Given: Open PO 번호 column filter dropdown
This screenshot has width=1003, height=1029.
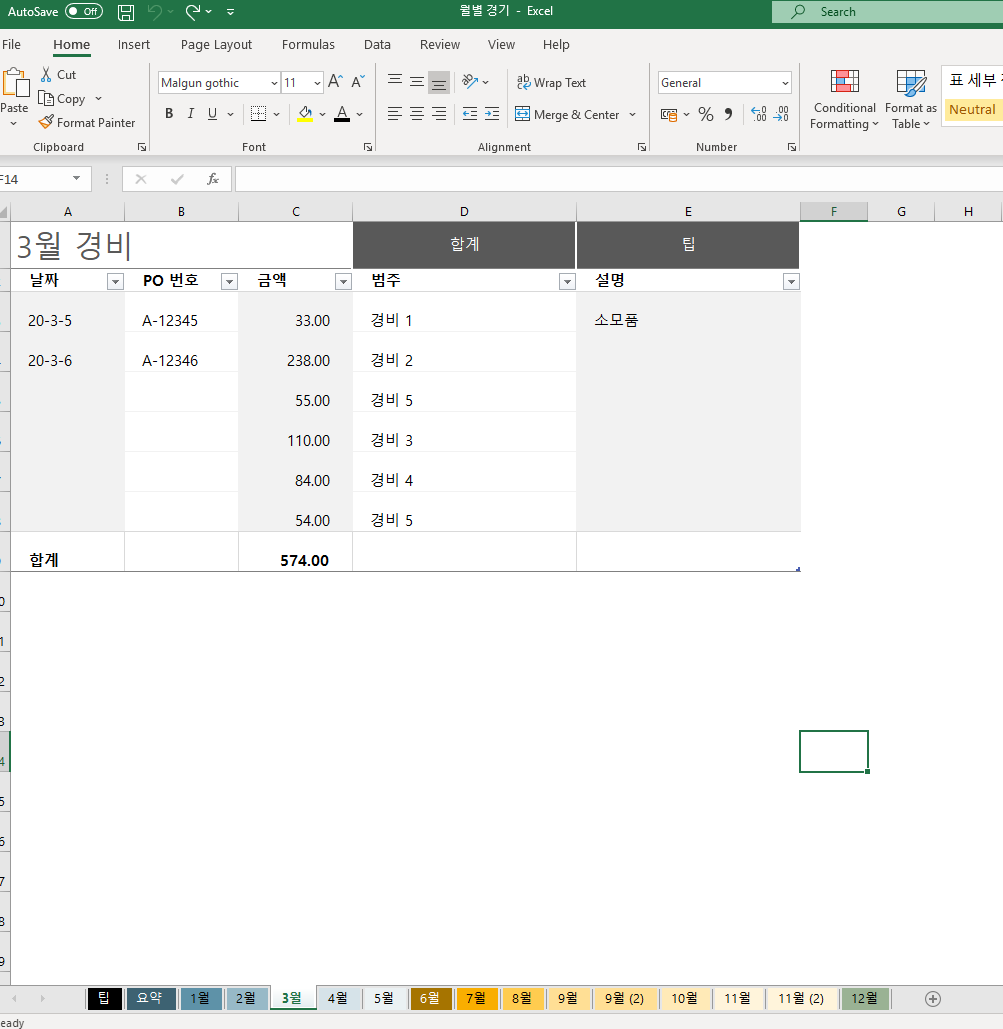Looking at the screenshot, I should click(x=229, y=282).
